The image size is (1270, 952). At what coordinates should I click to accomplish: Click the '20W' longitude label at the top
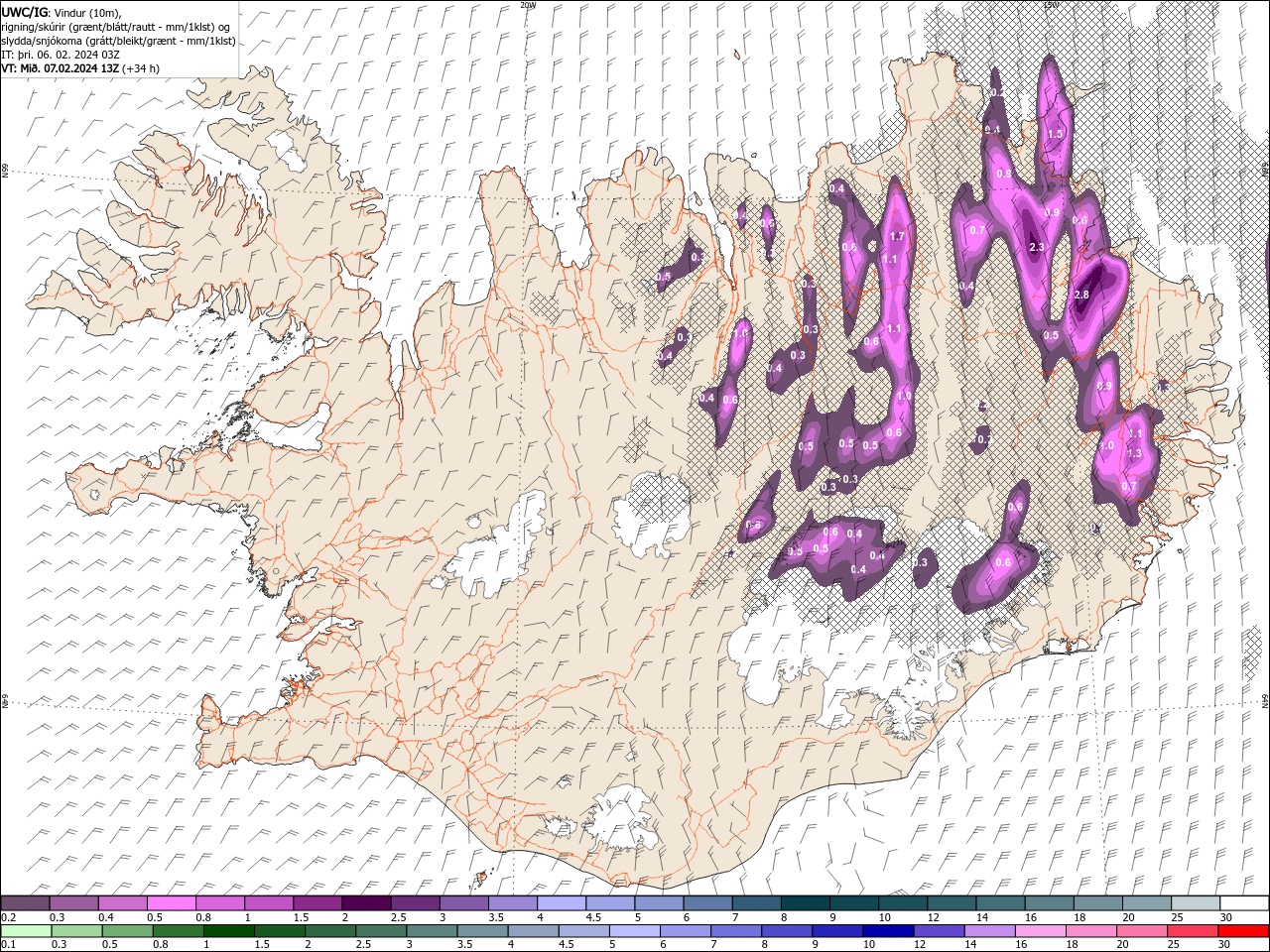528,5
